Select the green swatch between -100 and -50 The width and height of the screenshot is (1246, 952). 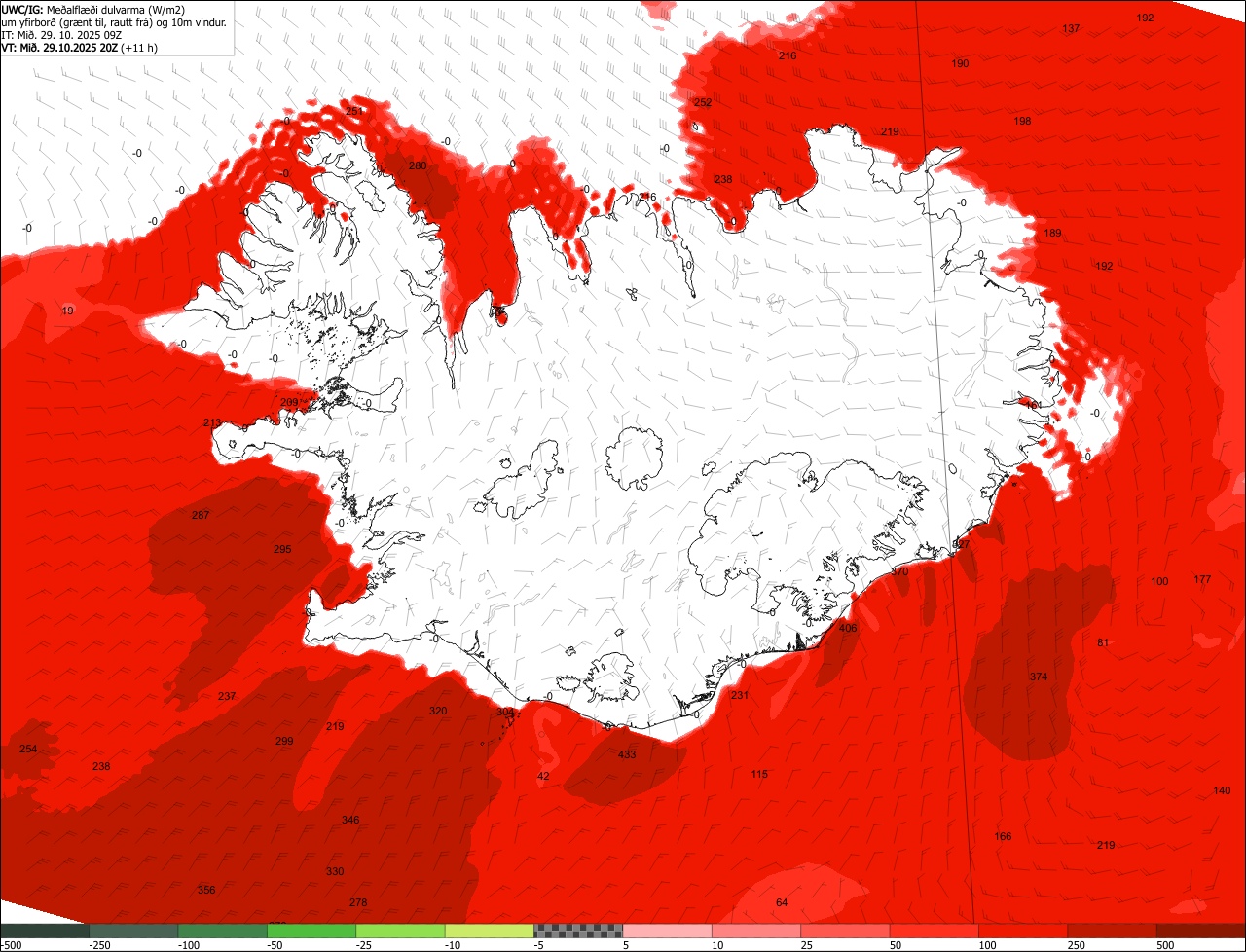223,931
